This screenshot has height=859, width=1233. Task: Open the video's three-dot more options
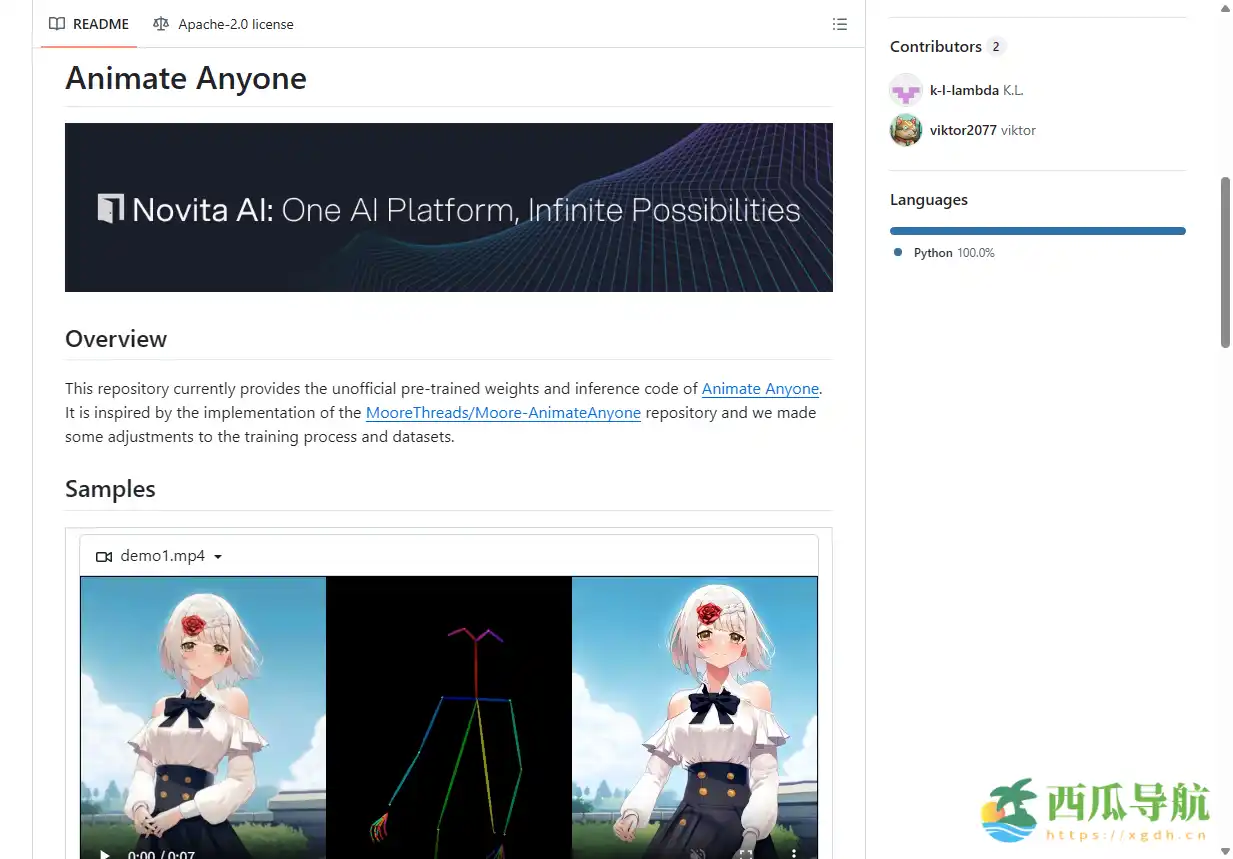click(793, 854)
